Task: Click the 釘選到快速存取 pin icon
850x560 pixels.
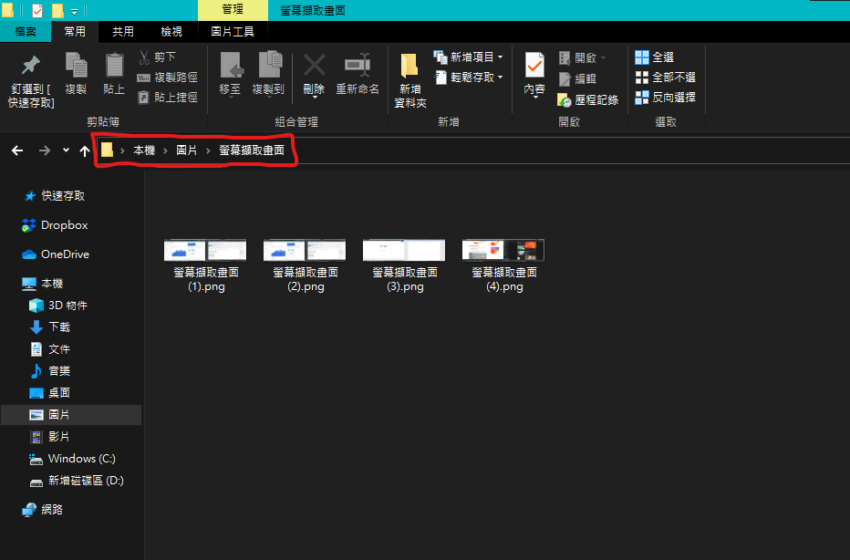Action: tap(31, 66)
